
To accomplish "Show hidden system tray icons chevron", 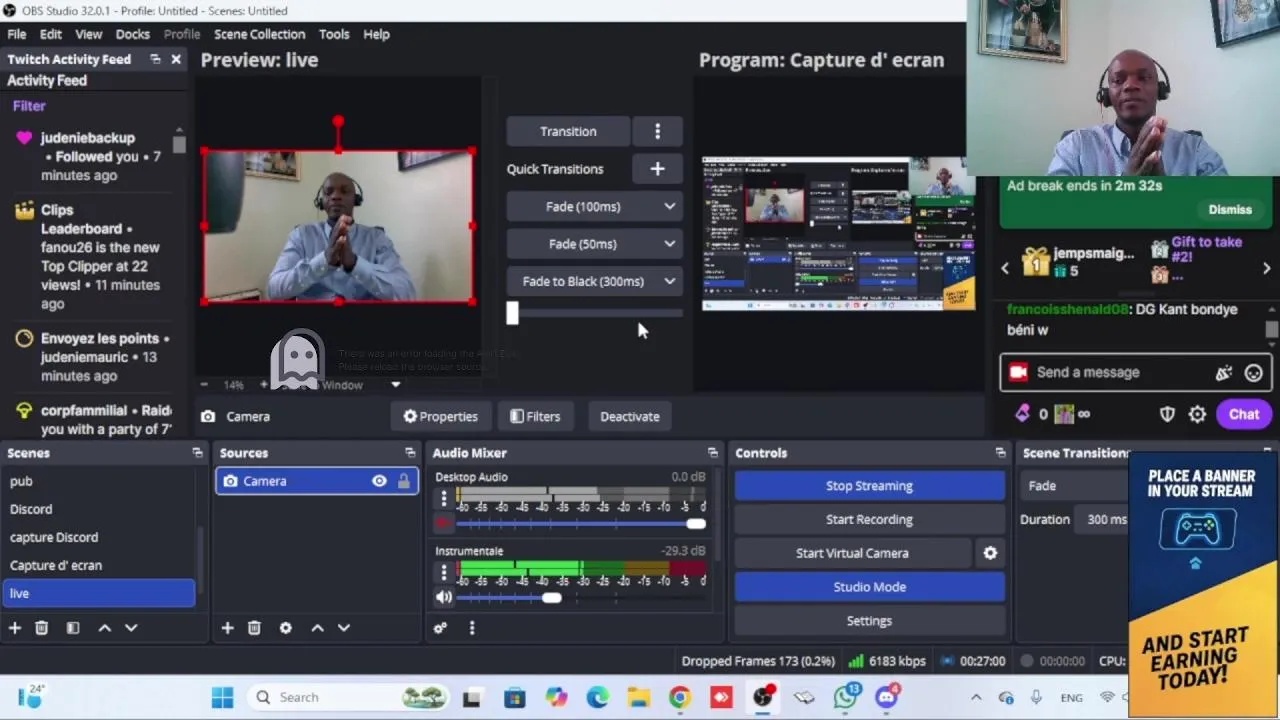I will [x=976, y=698].
